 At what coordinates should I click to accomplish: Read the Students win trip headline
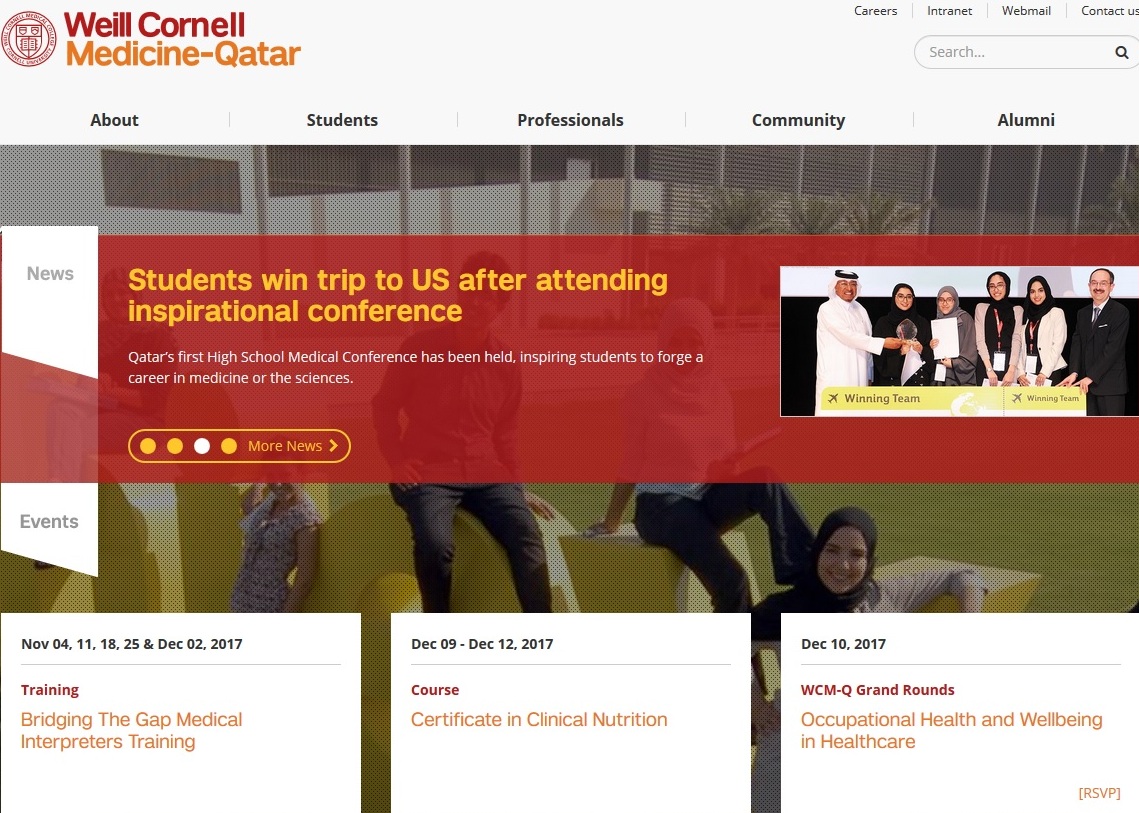(397, 295)
